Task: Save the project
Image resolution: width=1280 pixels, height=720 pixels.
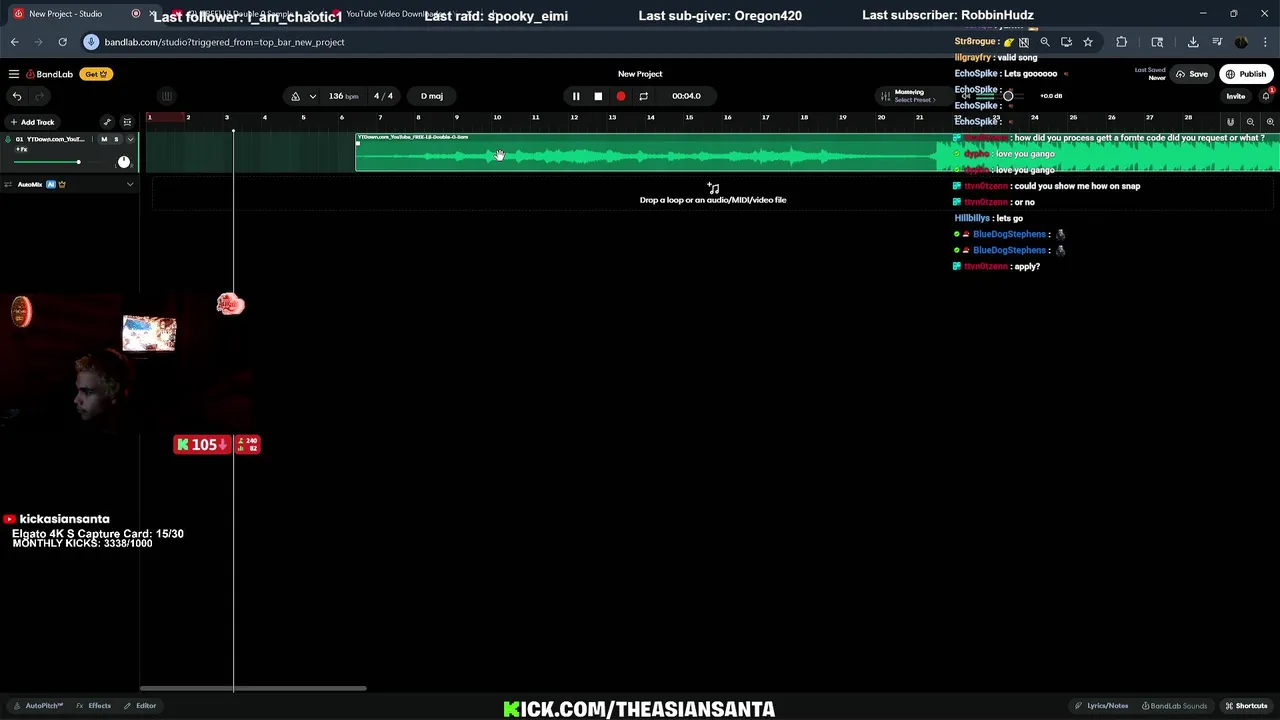Action: coord(1191,74)
